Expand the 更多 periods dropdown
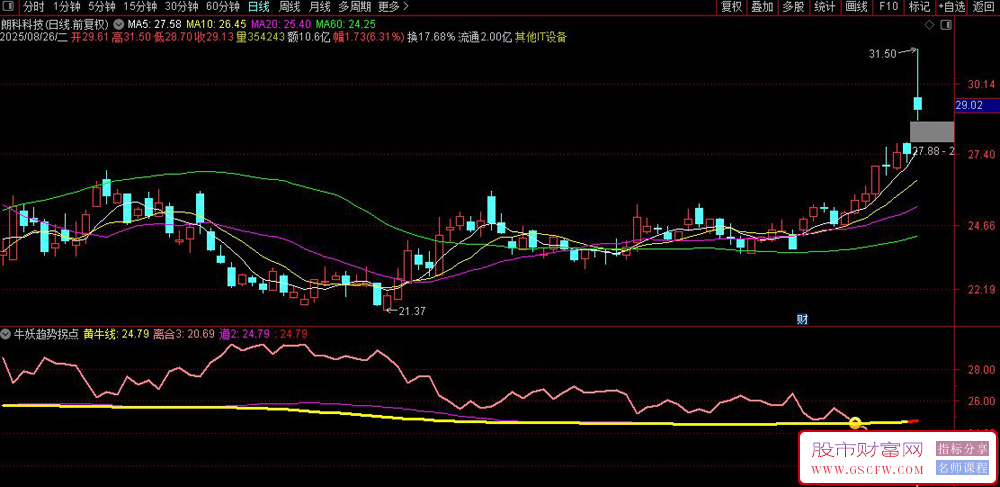Screen dimensions: 1000x487 click(393, 7)
